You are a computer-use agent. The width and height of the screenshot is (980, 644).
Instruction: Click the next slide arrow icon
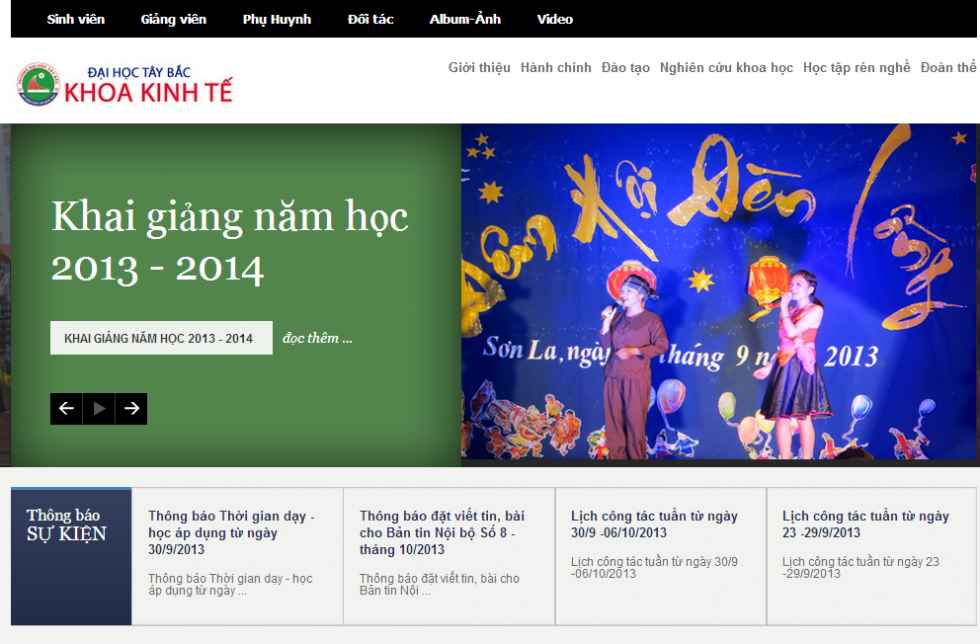pyautogui.click(x=131, y=408)
